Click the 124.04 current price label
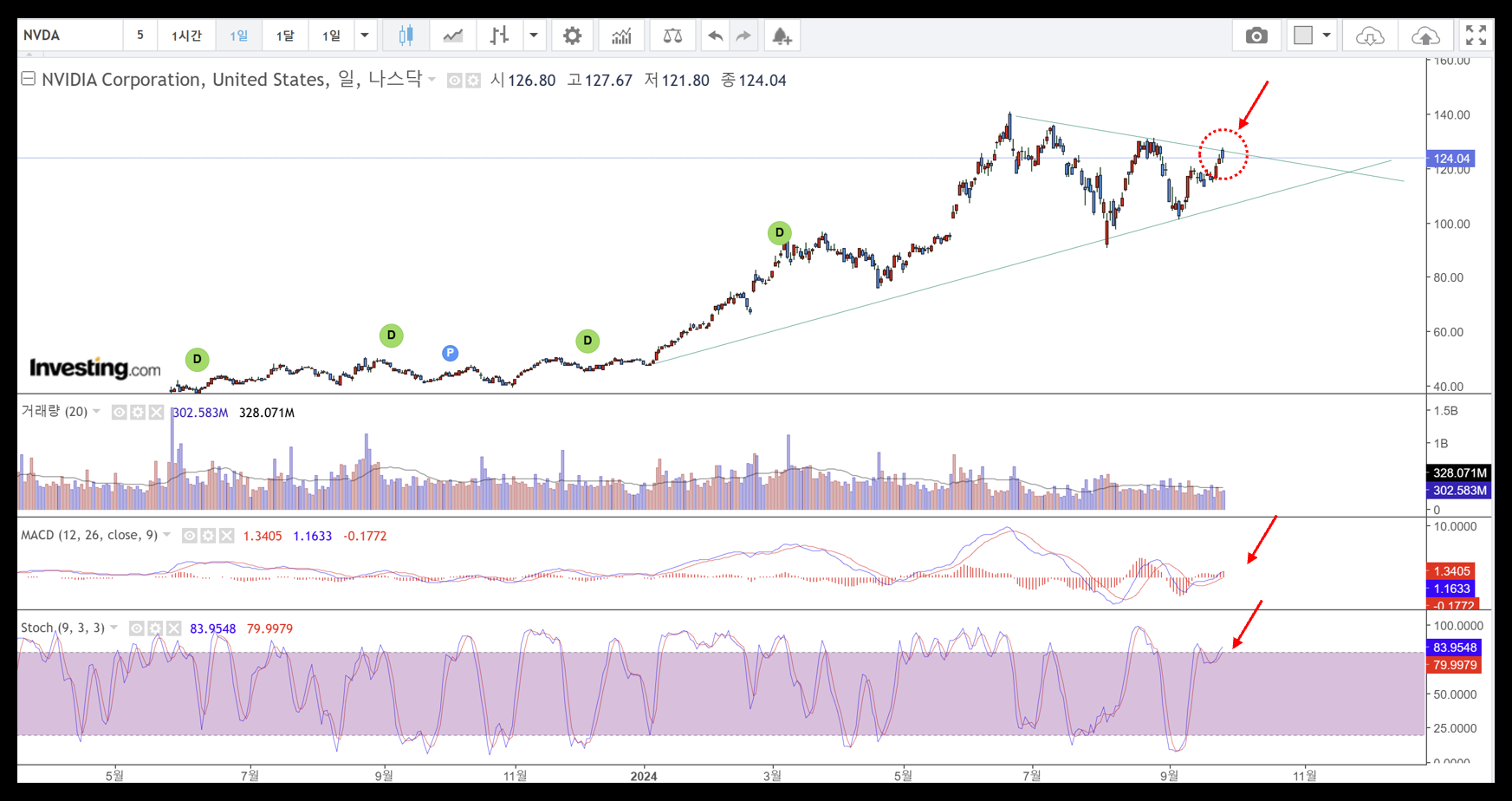Image resolution: width=1512 pixels, height=801 pixels. click(x=1450, y=159)
